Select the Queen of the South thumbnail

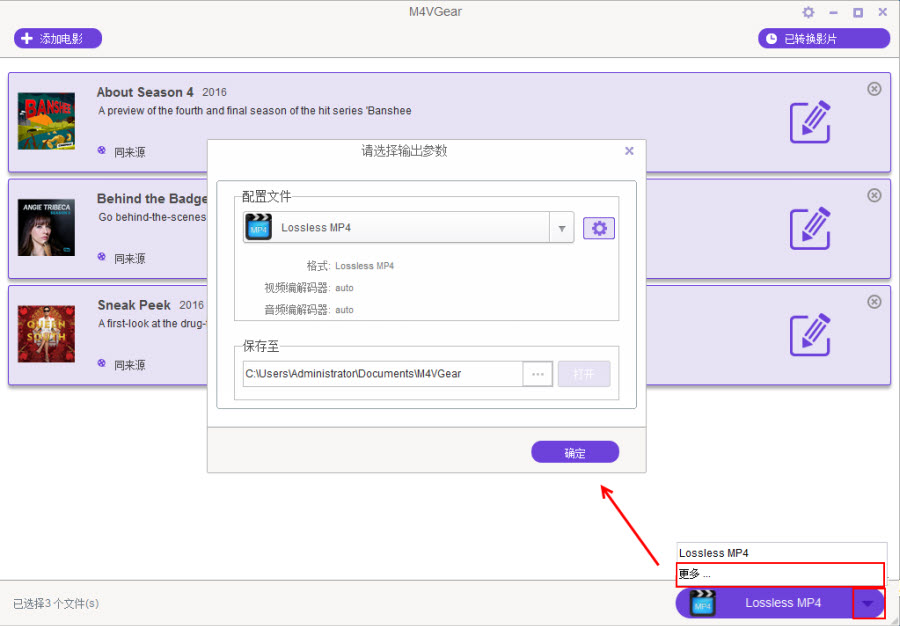[46, 334]
